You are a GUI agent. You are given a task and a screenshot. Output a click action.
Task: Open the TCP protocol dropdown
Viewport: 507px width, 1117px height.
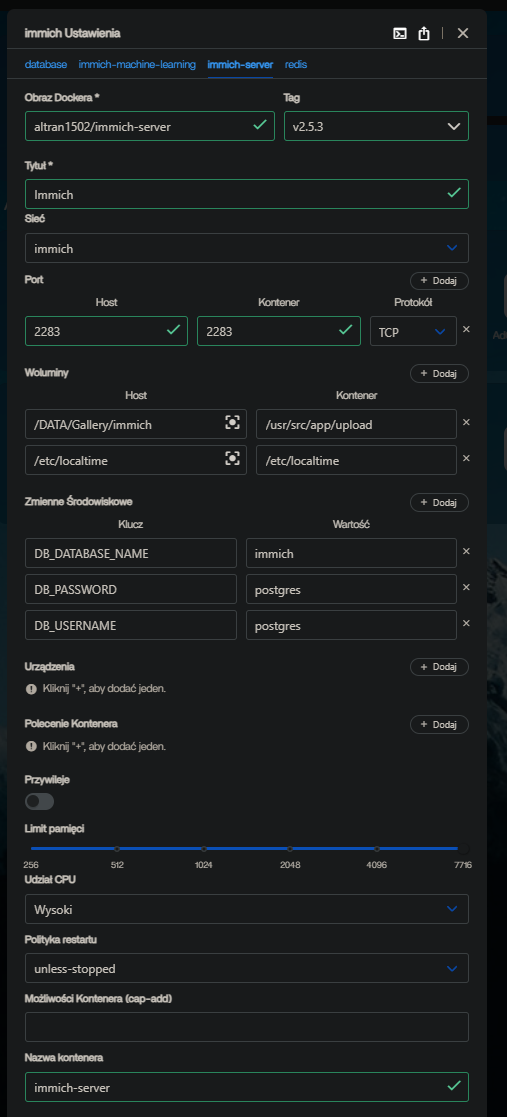point(413,331)
